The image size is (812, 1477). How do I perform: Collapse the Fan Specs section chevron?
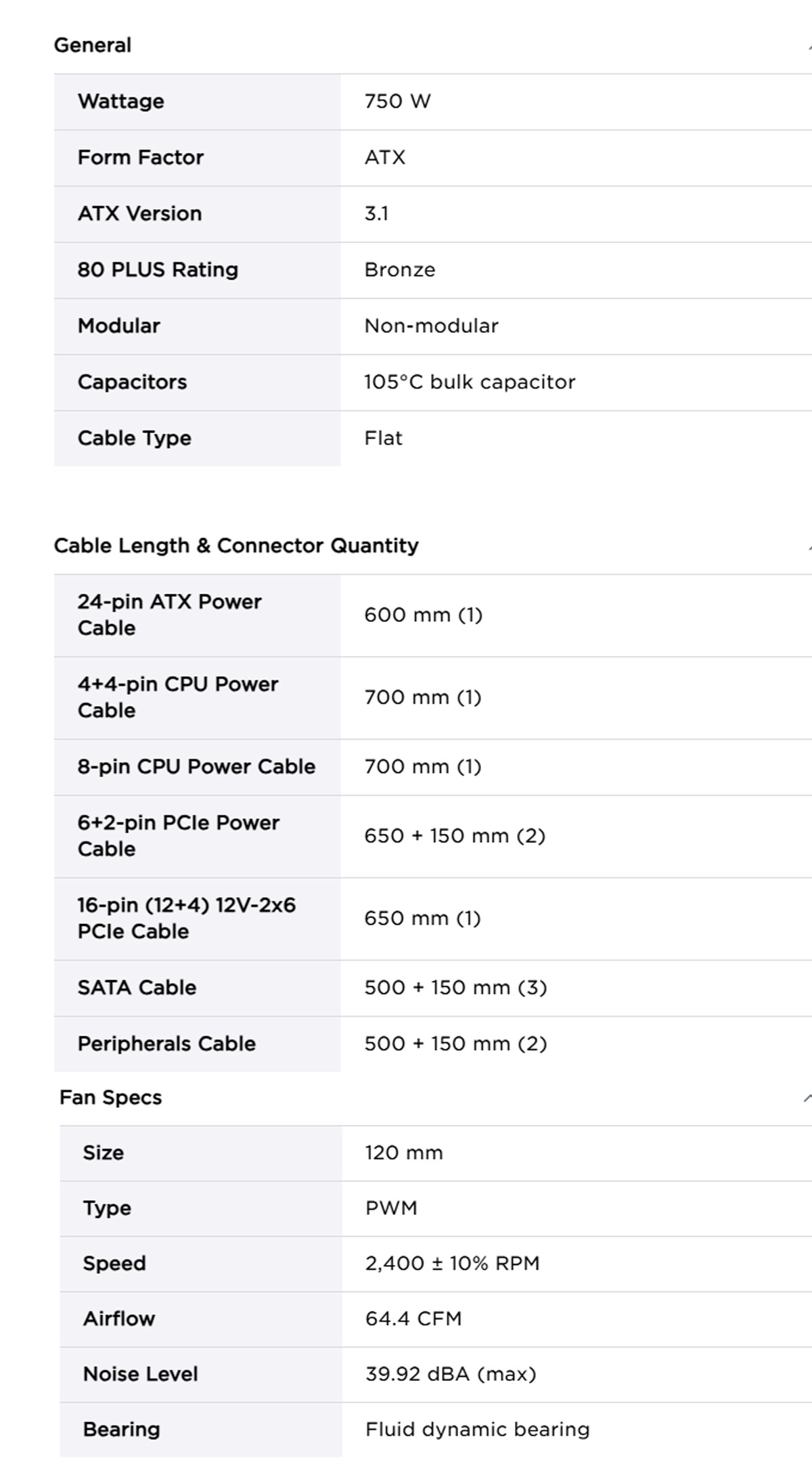pyautogui.click(x=807, y=1098)
